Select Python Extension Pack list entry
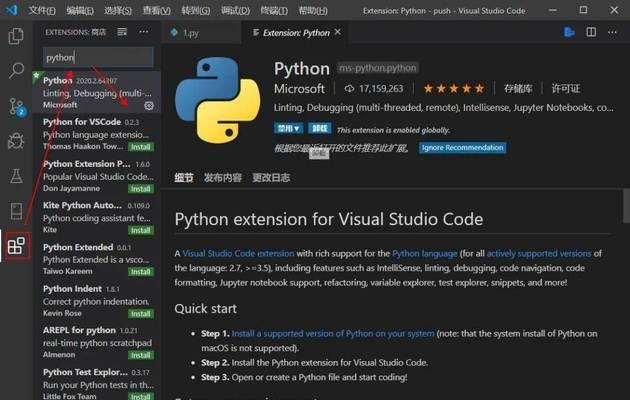This screenshot has height=400, width=630. click(96, 176)
